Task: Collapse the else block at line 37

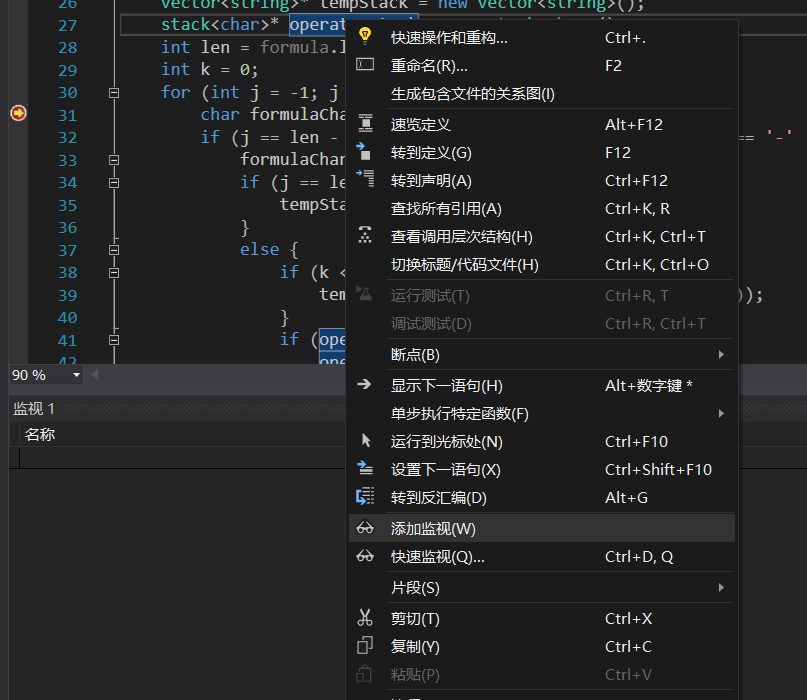Action: [114, 250]
